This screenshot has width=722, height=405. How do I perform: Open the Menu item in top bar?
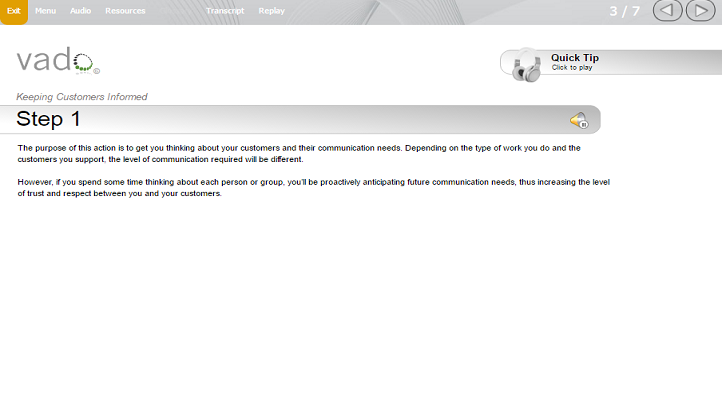[x=46, y=11]
